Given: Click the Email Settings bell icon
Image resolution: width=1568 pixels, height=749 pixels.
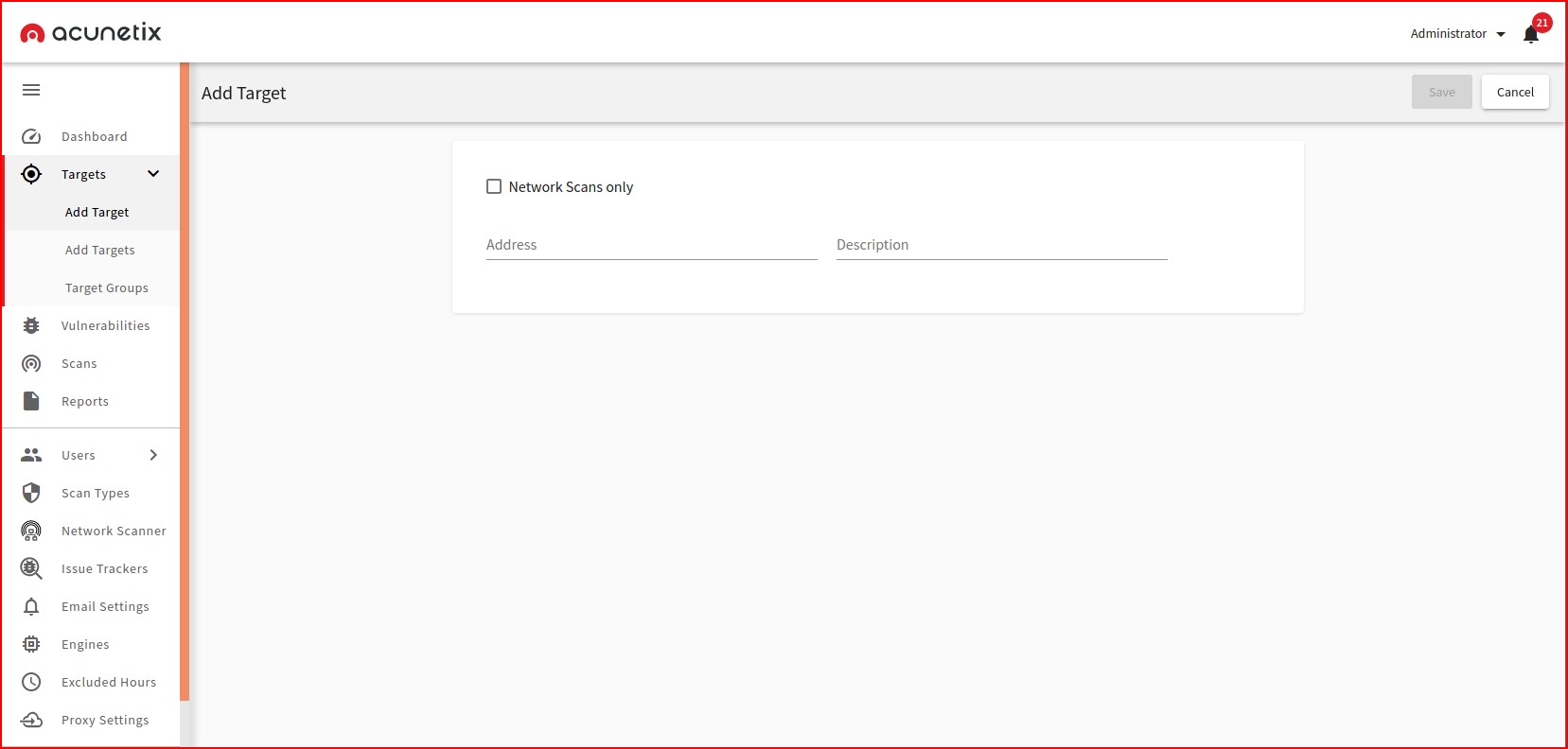Looking at the screenshot, I should 31,606.
